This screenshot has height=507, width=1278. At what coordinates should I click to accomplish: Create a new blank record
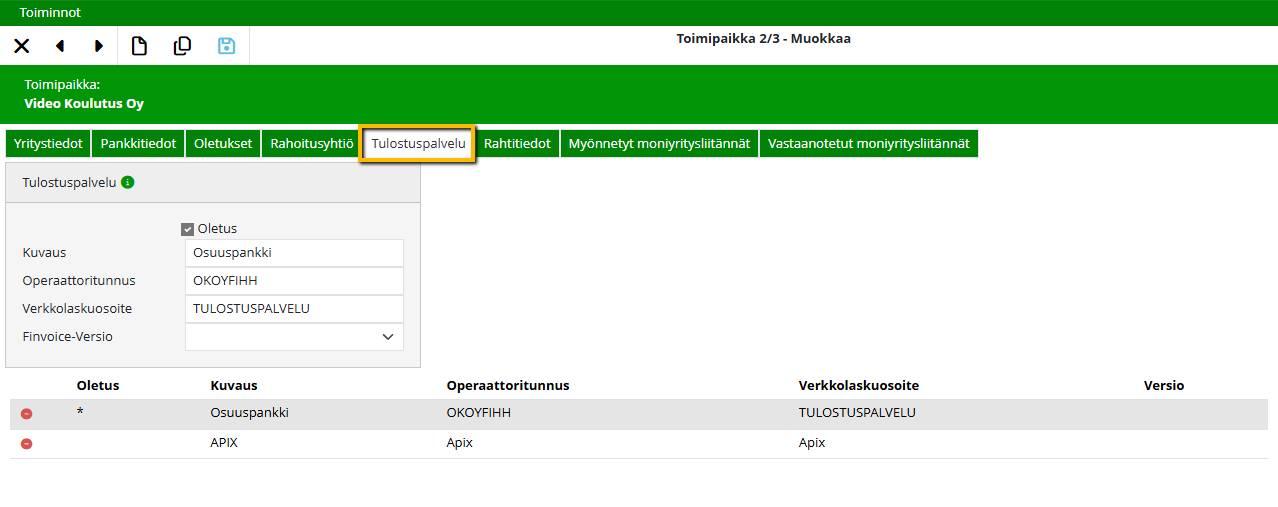point(140,46)
